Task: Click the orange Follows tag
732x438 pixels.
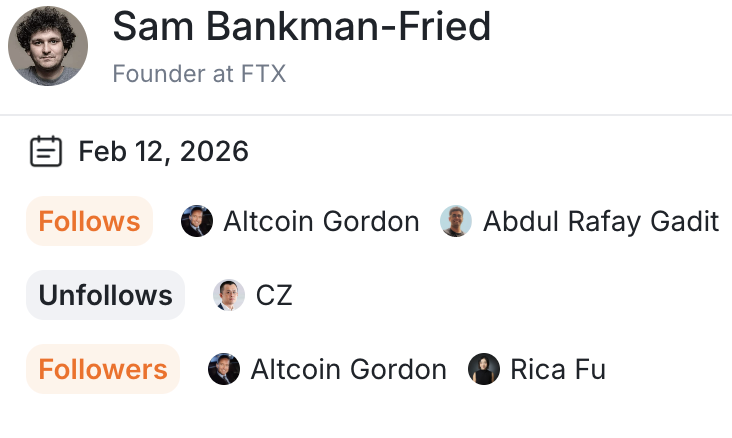Action: point(89,221)
